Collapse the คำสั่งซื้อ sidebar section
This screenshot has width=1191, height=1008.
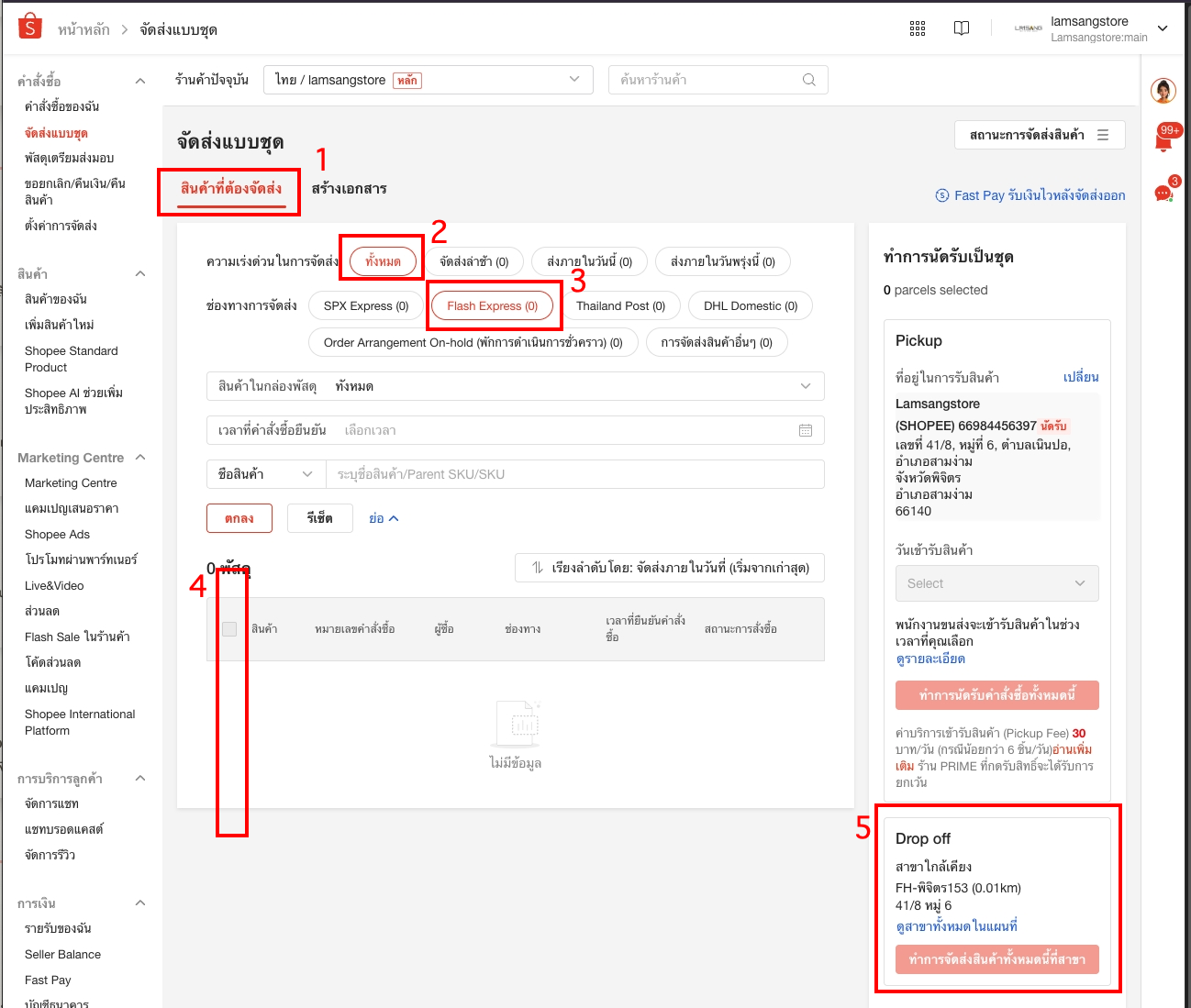(140, 81)
